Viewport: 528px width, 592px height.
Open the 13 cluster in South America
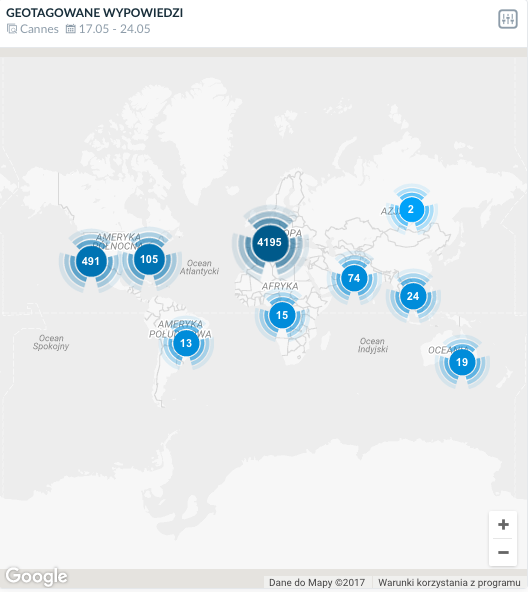pyautogui.click(x=186, y=343)
